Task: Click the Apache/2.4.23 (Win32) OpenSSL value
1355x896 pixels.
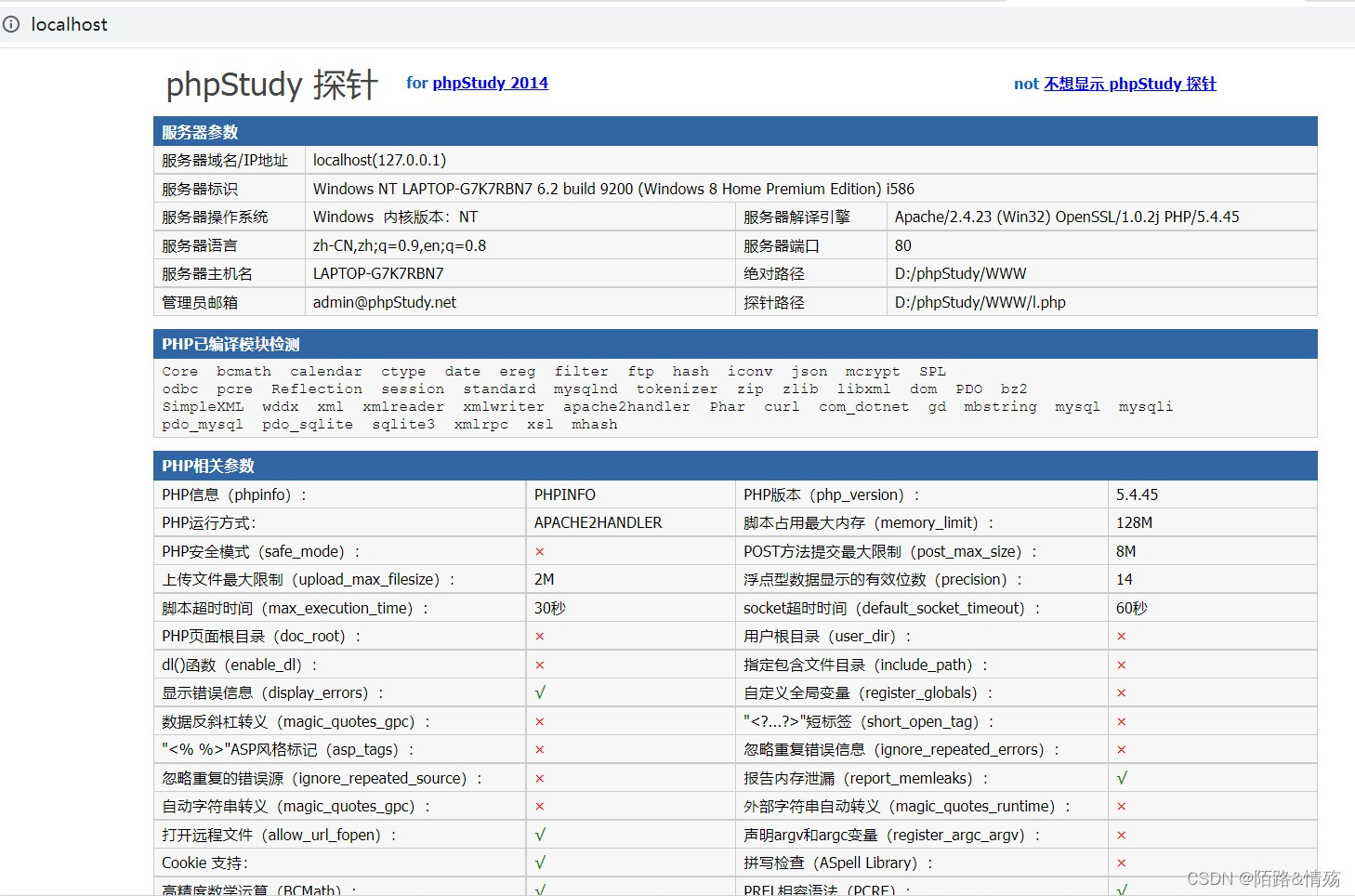Action: (1067, 217)
